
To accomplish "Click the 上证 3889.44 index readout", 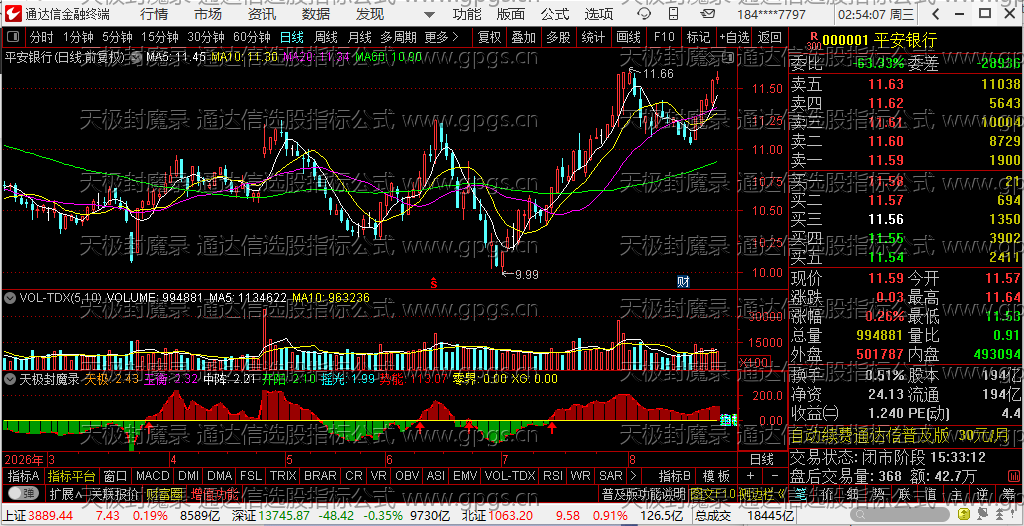I will 37,516.
